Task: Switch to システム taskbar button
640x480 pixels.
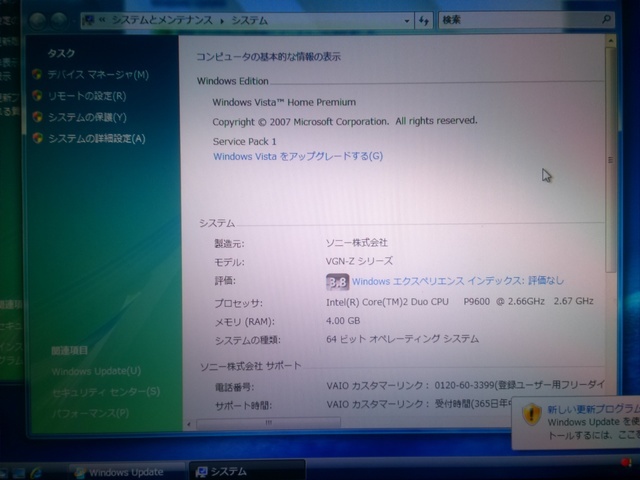Action: click(247, 471)
